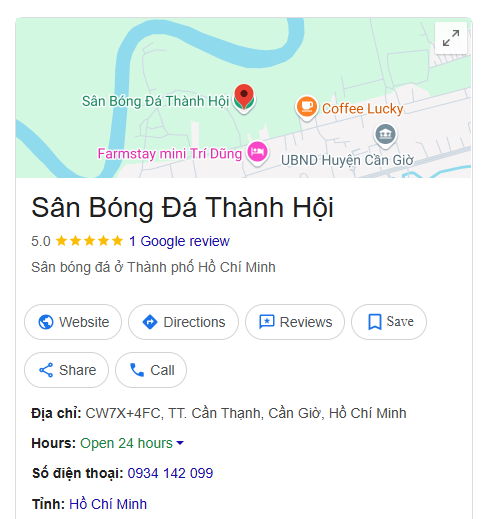
Task: Click the Reviews button text
Action: (x=306, y=322)
